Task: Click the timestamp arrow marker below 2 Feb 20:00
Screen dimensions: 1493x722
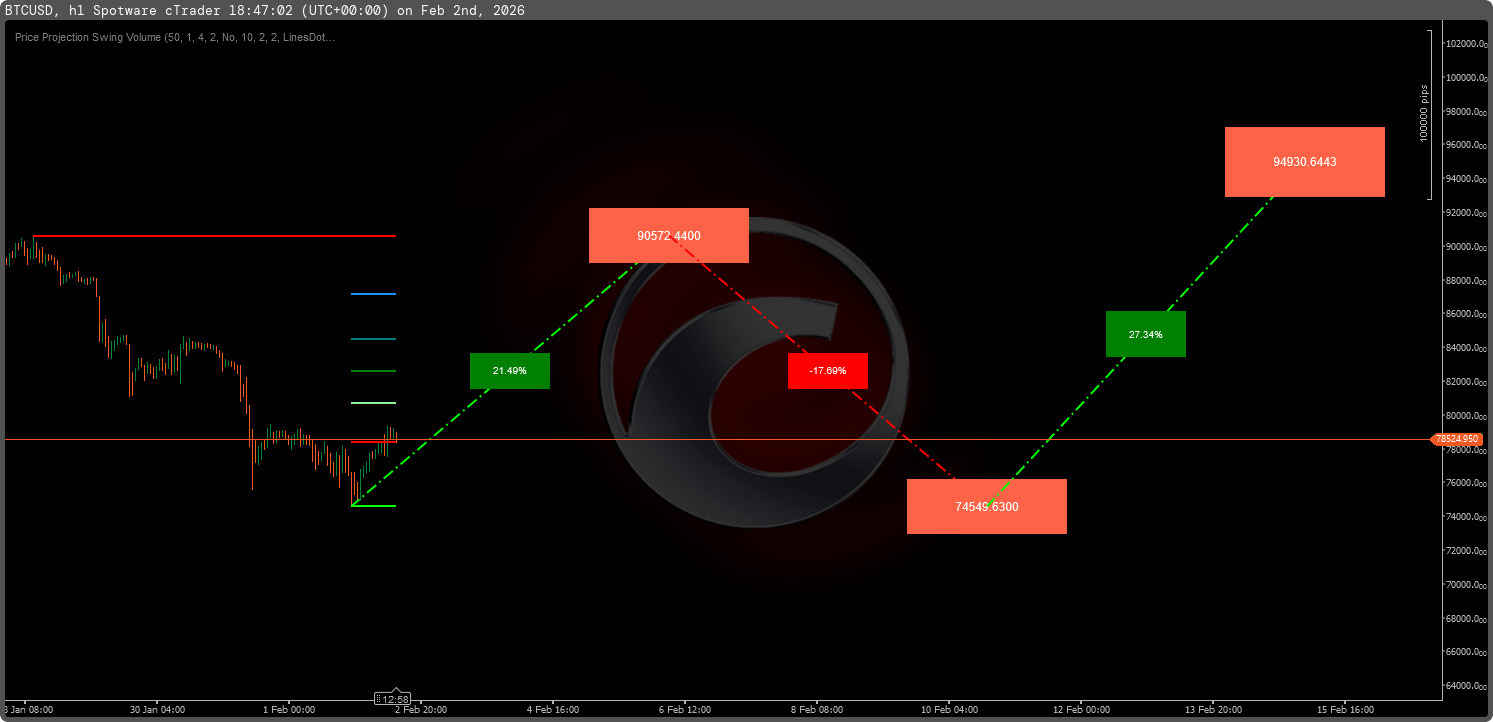Action: pyautogui.click(x=396, y=690)
